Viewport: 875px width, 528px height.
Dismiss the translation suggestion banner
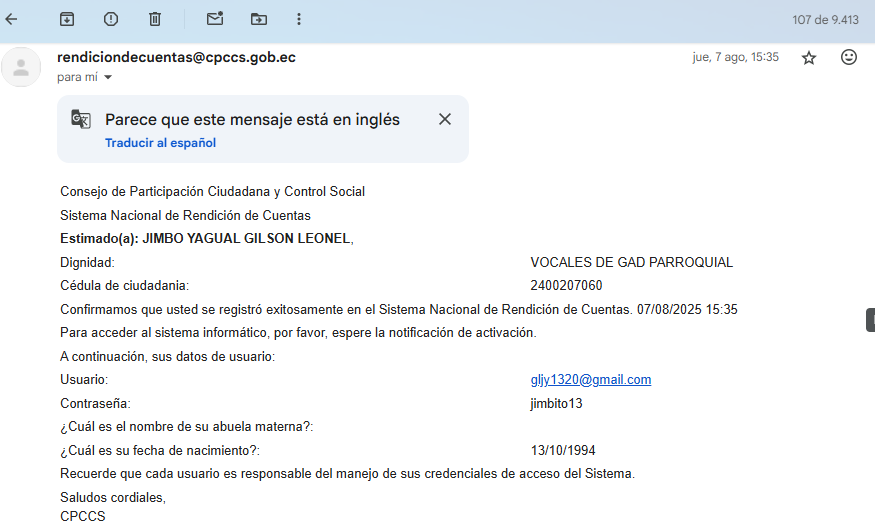445,120
